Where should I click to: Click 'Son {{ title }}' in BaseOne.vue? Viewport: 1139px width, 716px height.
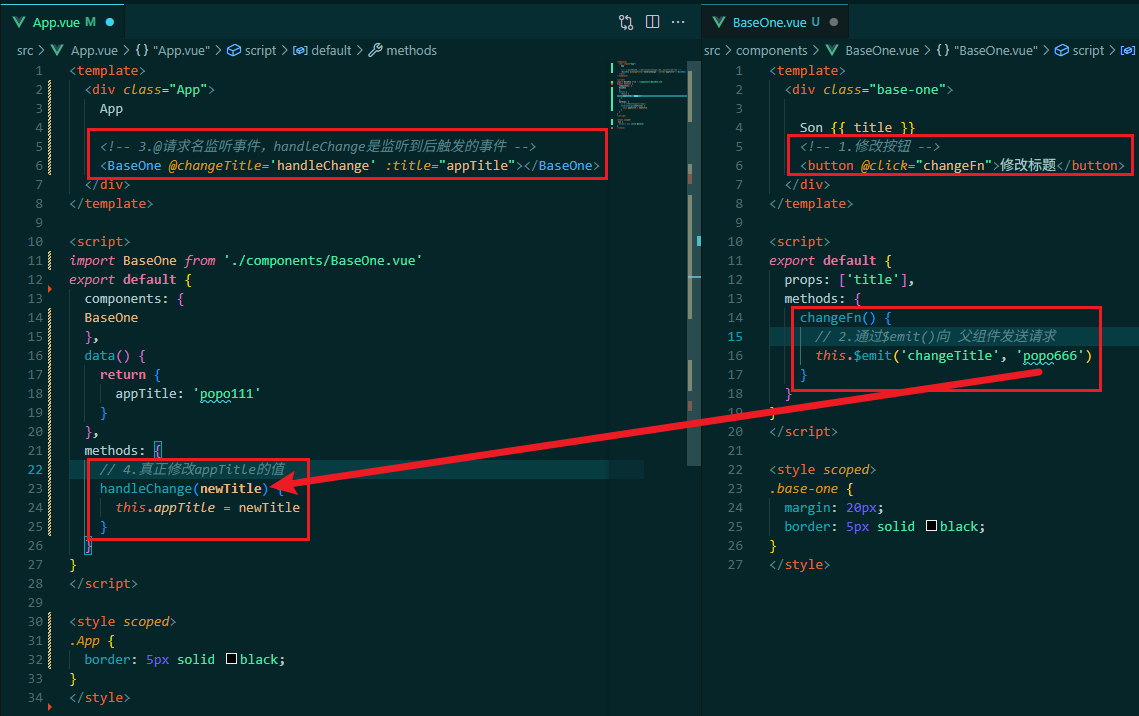857,127
